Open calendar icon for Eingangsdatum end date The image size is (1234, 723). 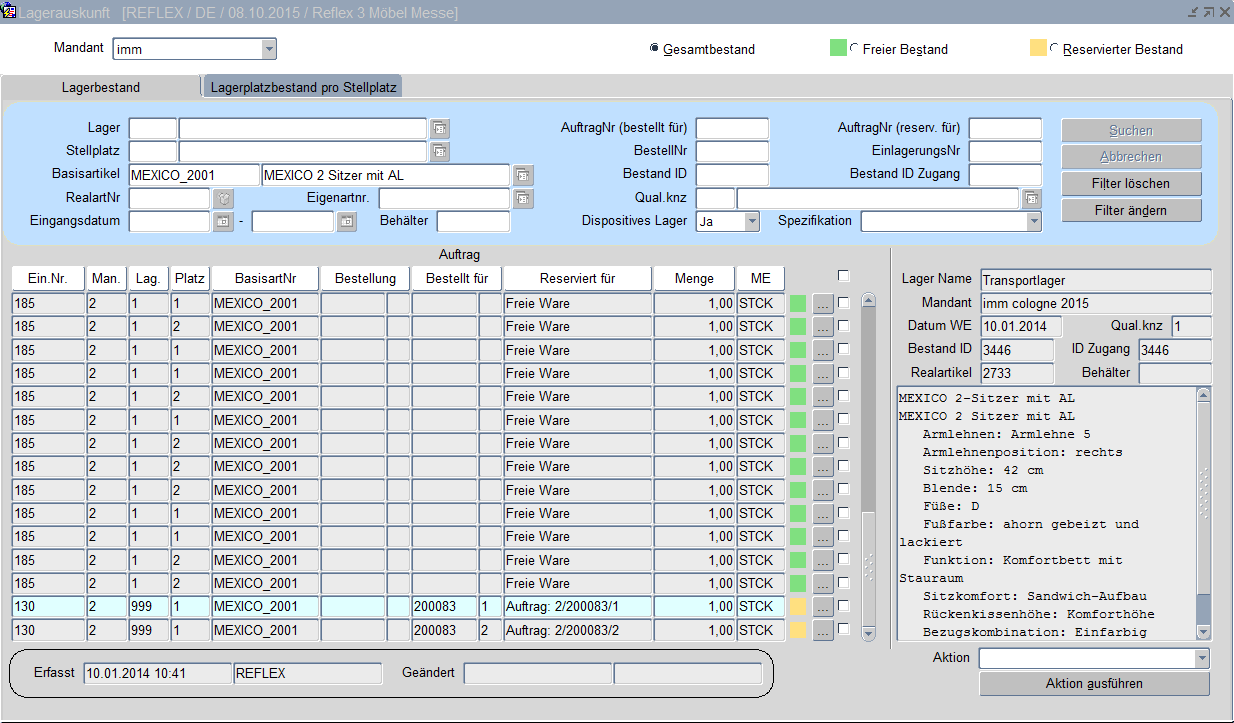[x=346, y=221]
